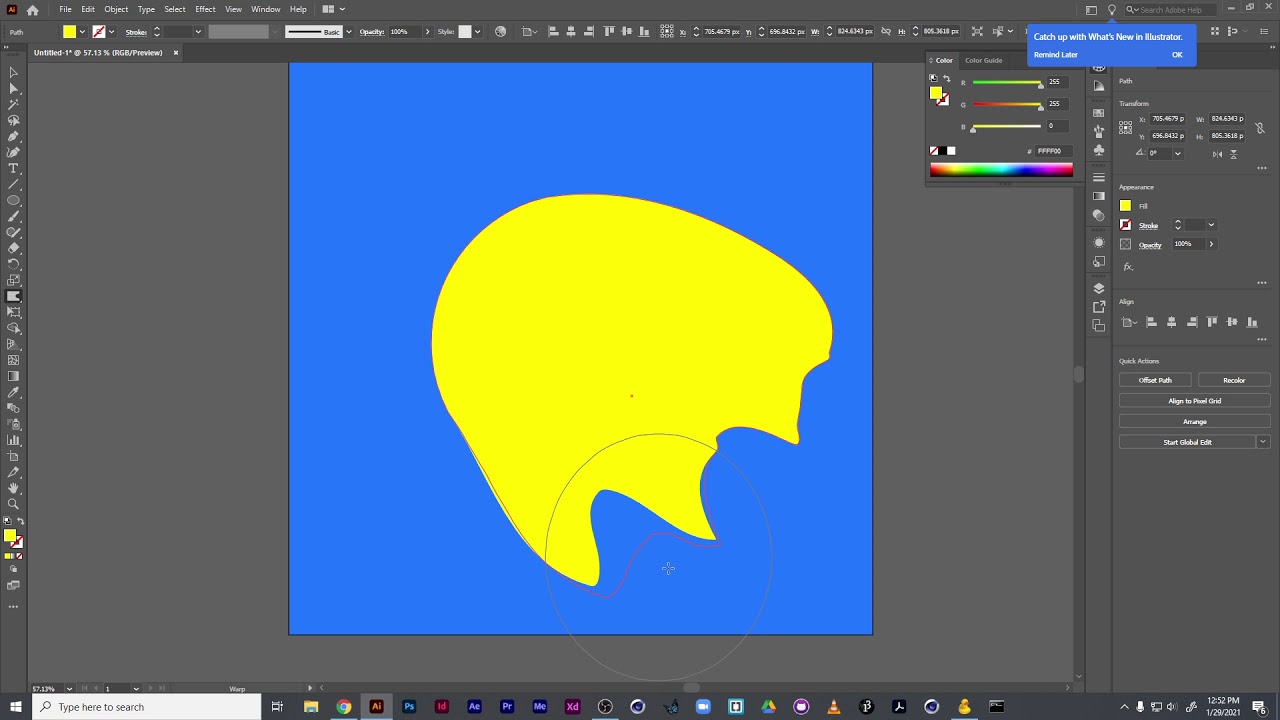Image resolution: width=1280 pixels, height=720 pixels.
Task: Select the None swatch in Color panel
Action: coord(934,151)
